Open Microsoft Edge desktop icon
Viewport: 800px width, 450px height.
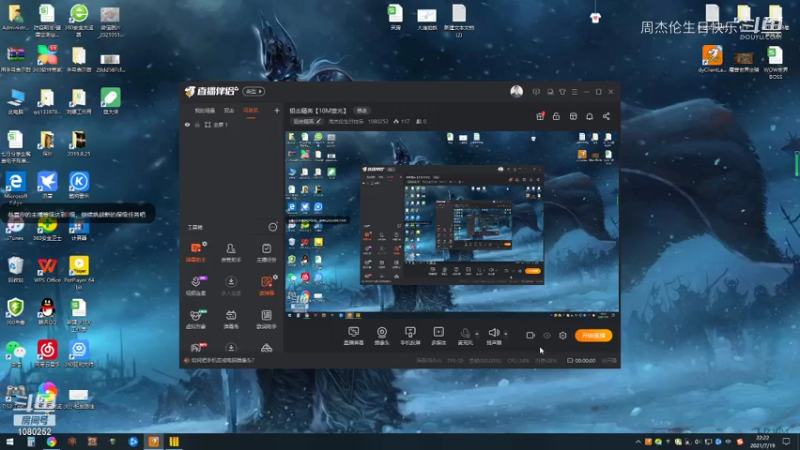point(16,186)
